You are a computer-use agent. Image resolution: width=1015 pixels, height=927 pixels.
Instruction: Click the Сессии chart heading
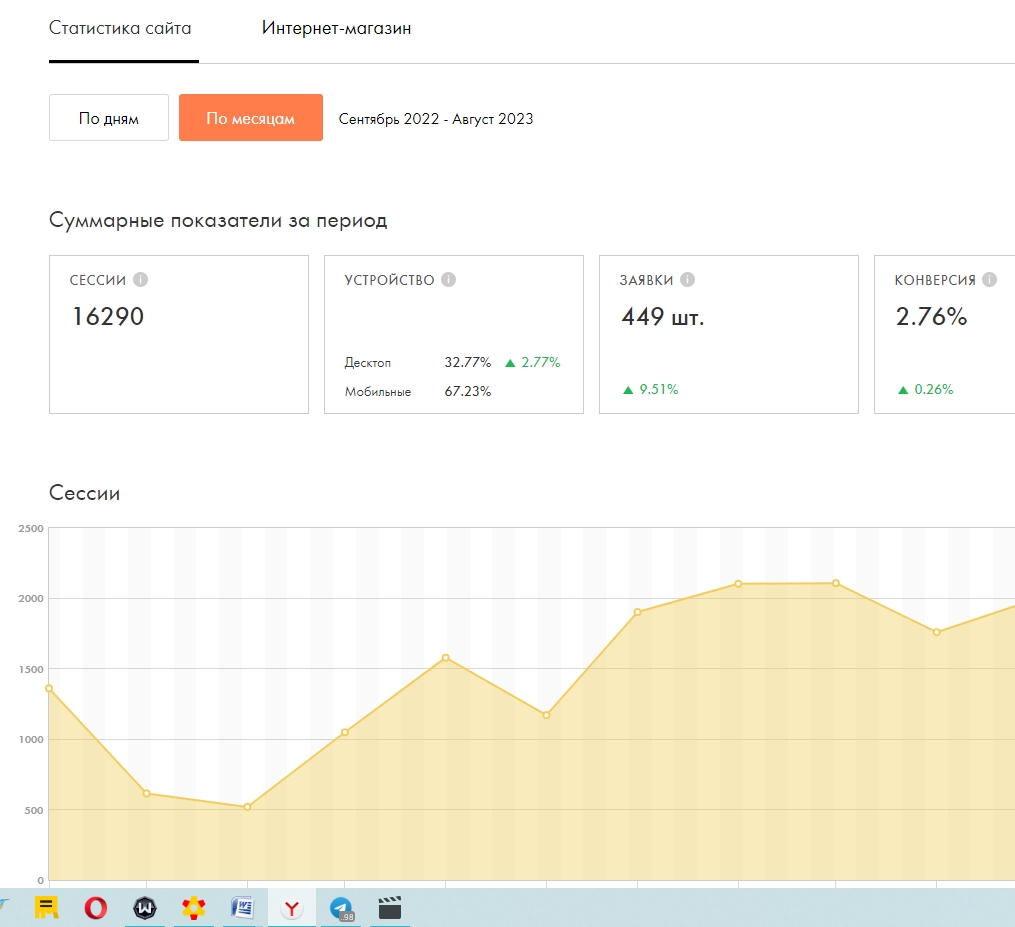click(85, 493)
